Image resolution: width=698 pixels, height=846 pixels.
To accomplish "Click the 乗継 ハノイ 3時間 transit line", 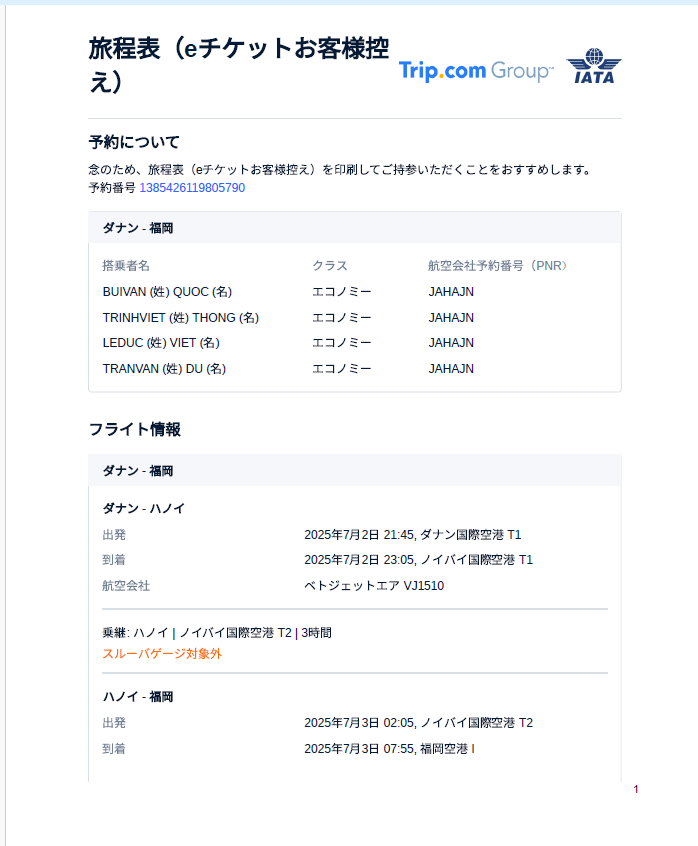I will click(217, 633).
